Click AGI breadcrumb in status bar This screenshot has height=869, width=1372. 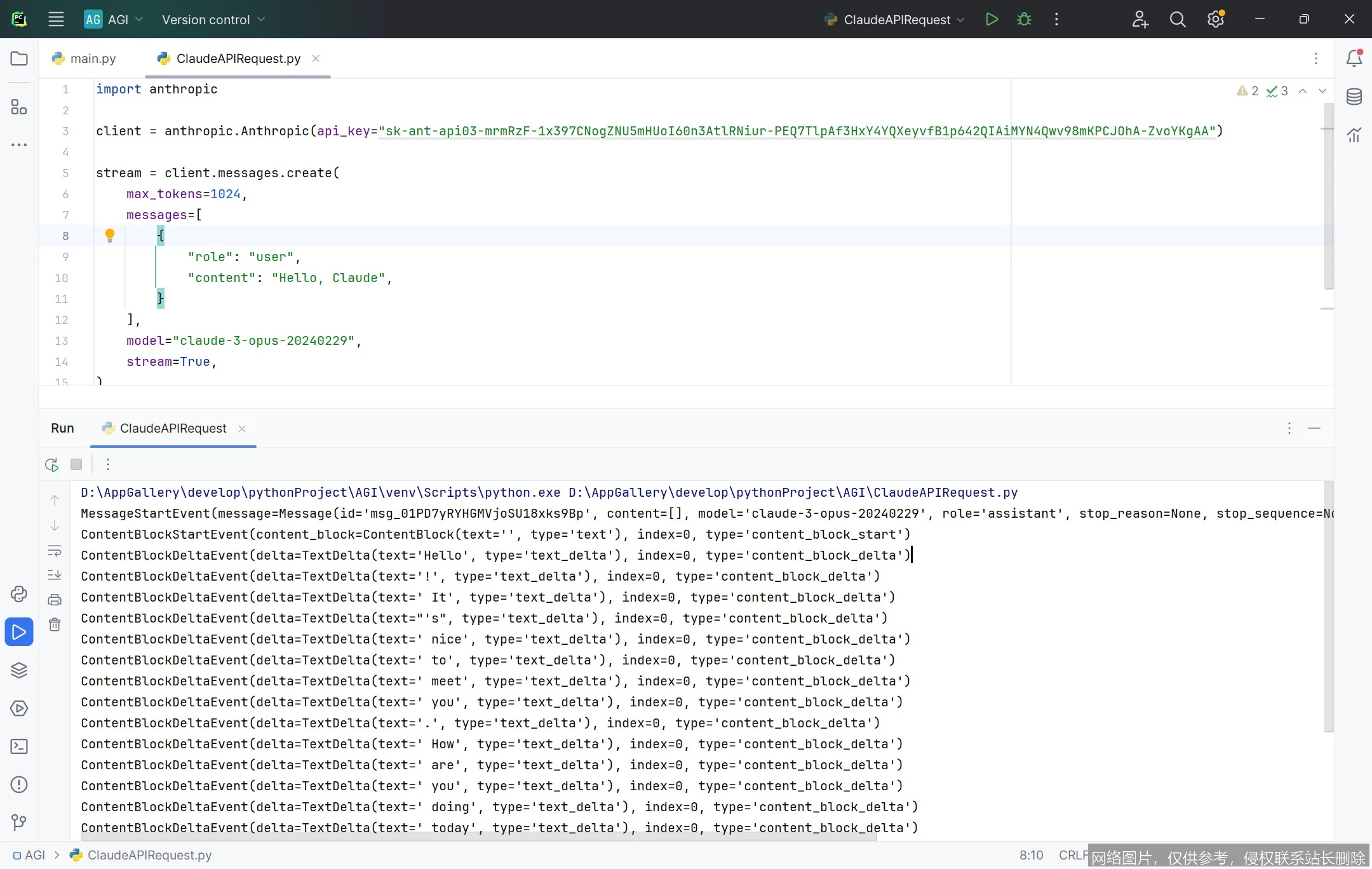[34, 855]
